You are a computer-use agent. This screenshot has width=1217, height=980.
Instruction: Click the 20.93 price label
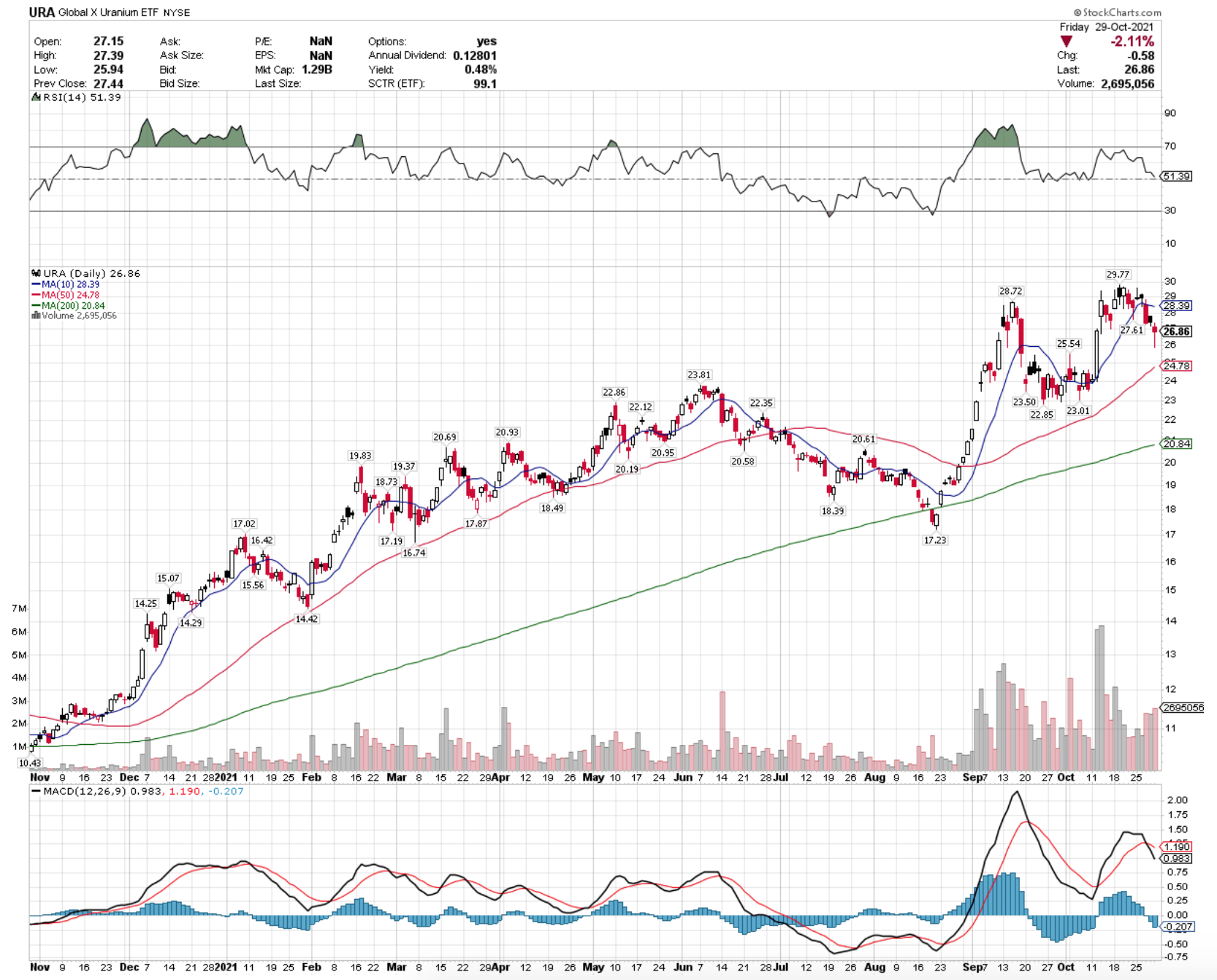point(507,432)
